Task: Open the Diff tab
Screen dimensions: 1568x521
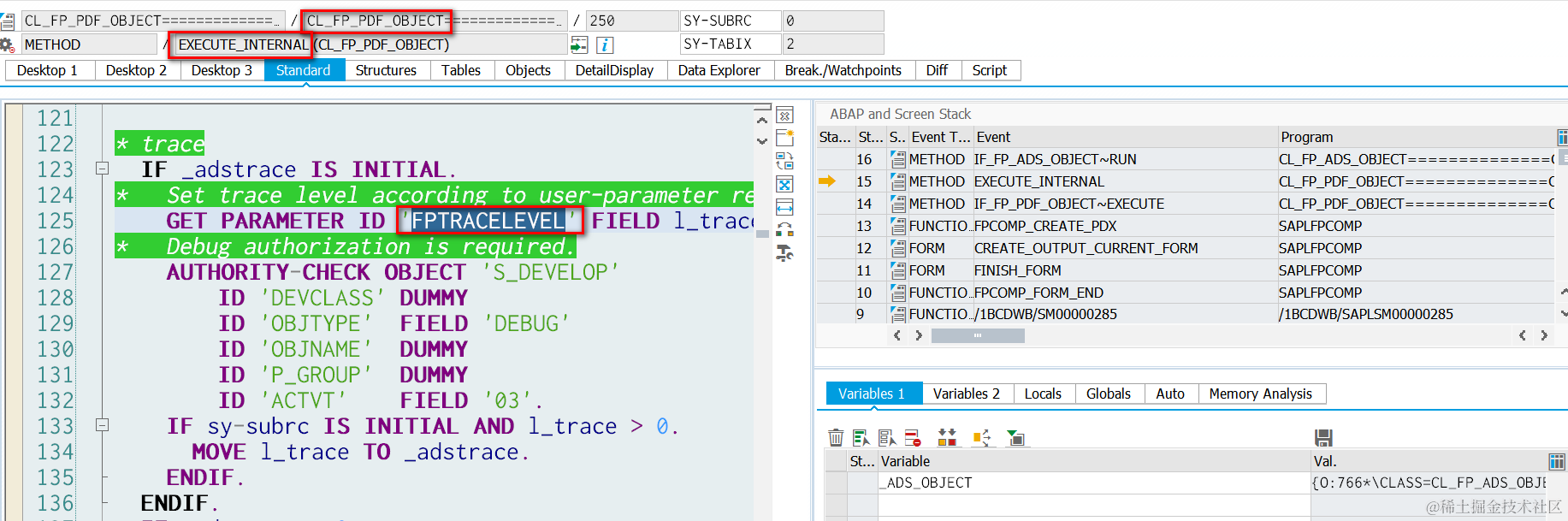Action: (x=938, y=70)
